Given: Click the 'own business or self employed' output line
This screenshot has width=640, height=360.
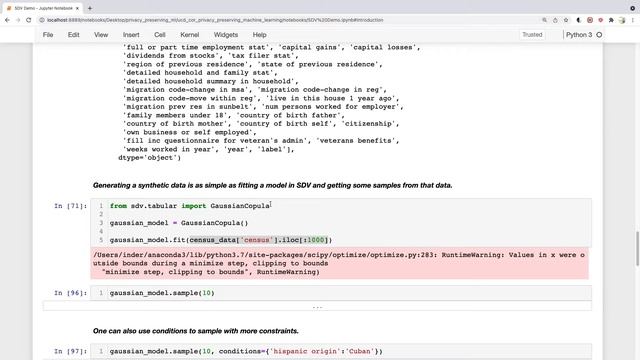Looking at the screenshot, I should click(x=190, y=132).
